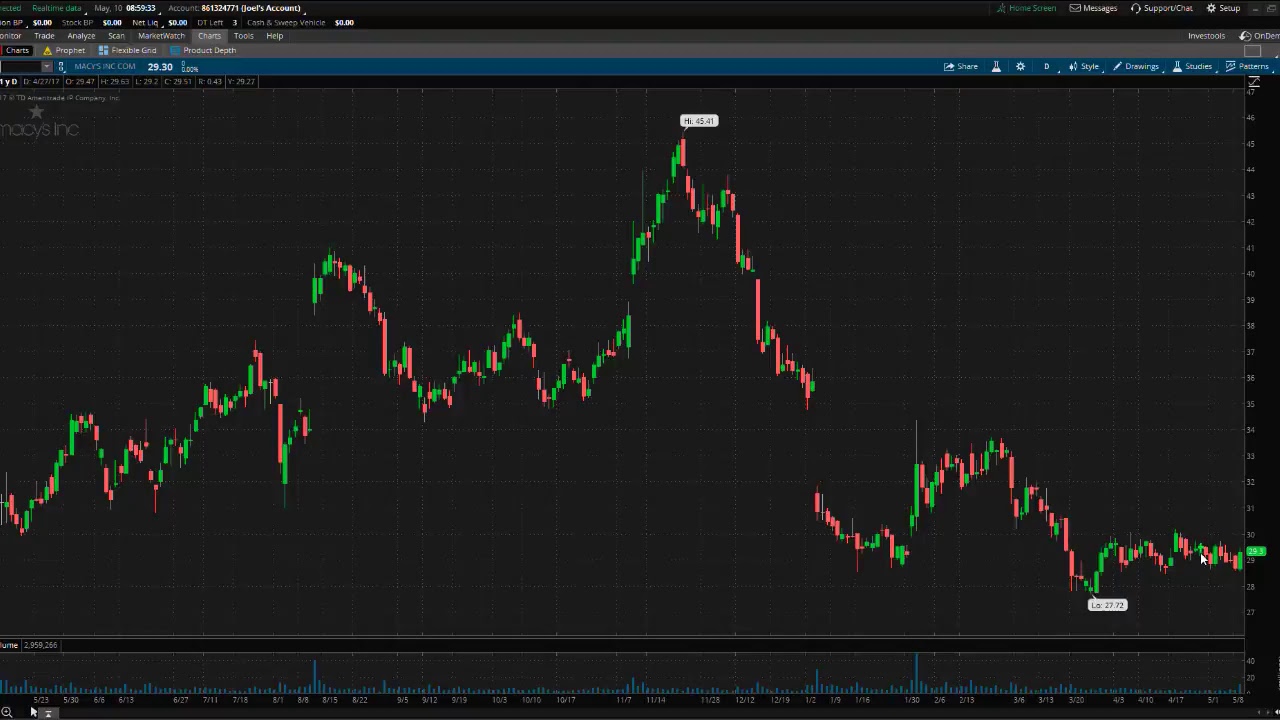Click the Volume 2,959,266 label
Viewport: 1280px width, 720px height.
[x=29, y=645]
